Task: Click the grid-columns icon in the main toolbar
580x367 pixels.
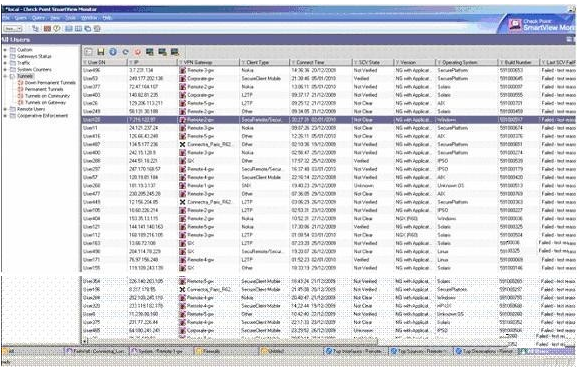Action: pos(78,28)
